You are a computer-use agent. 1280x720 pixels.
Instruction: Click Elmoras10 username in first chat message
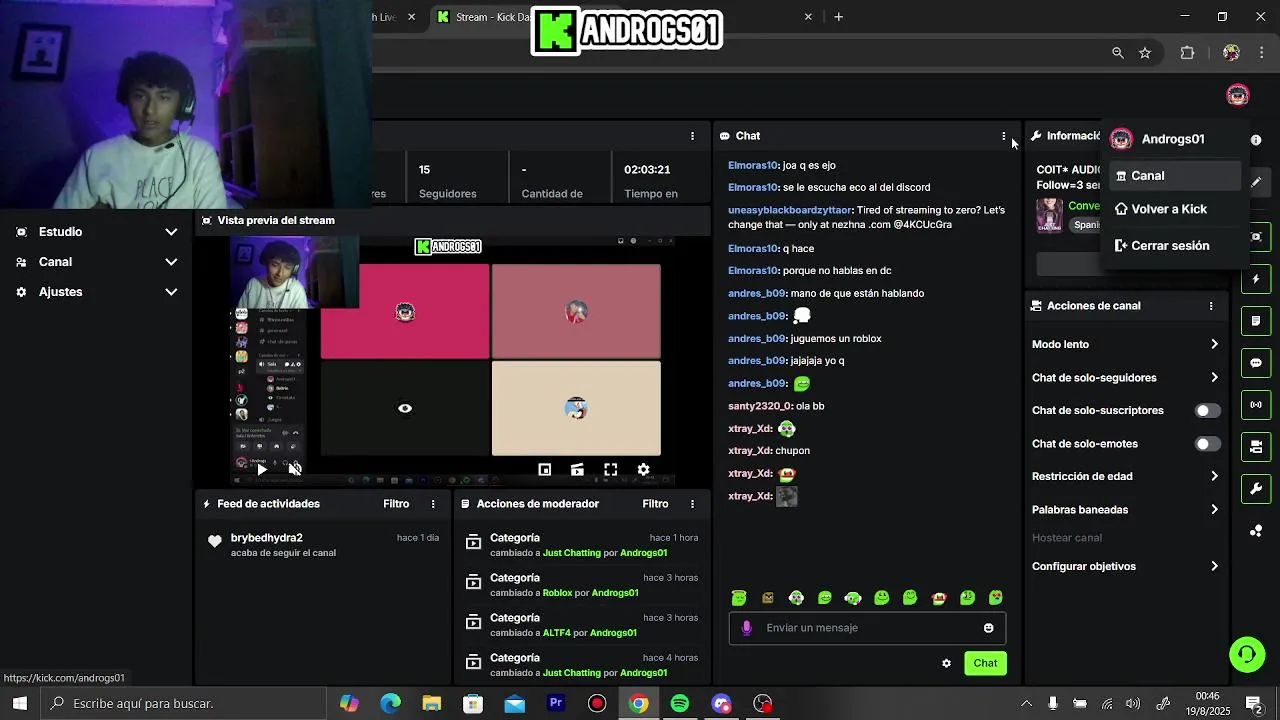[753, 165]
